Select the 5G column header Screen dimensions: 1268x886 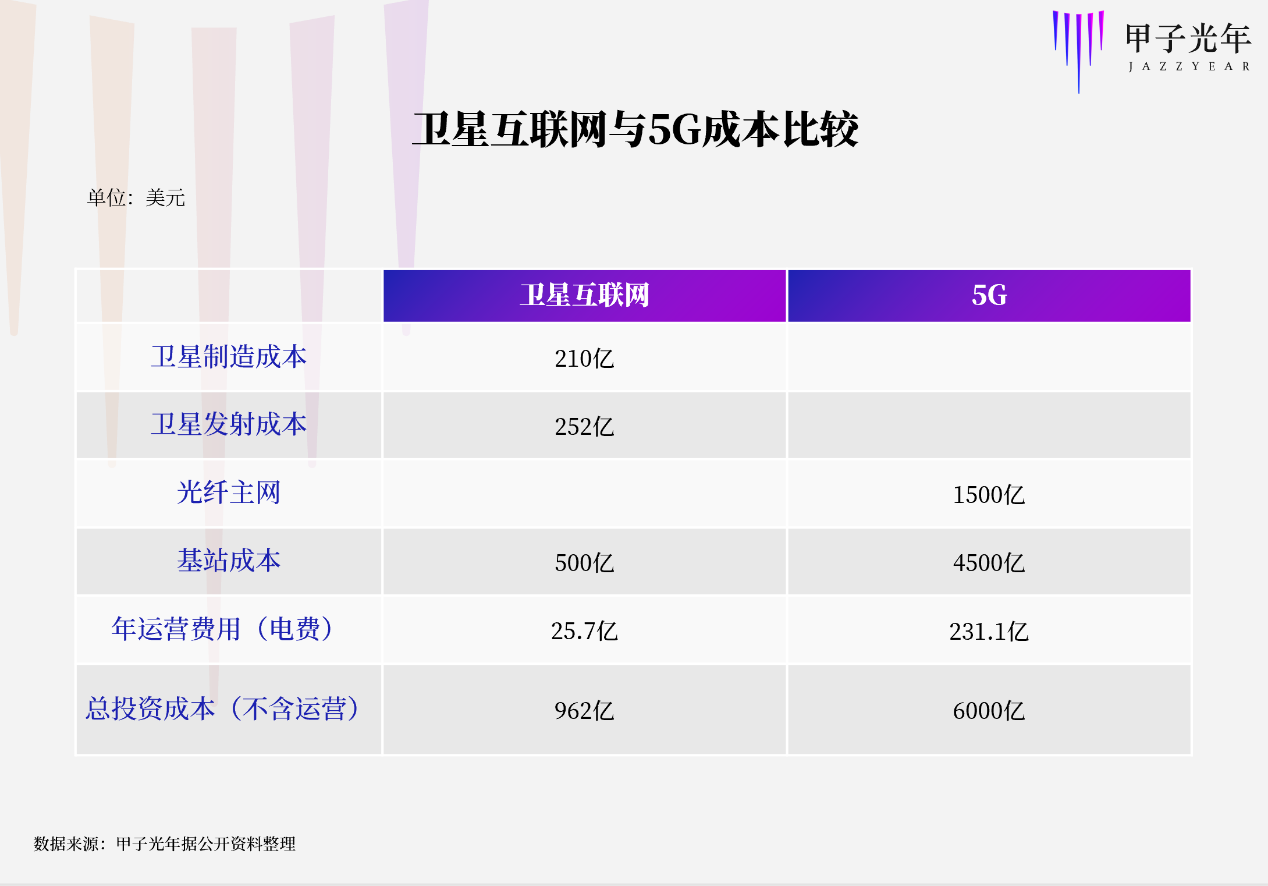click(x=989, y=295)
